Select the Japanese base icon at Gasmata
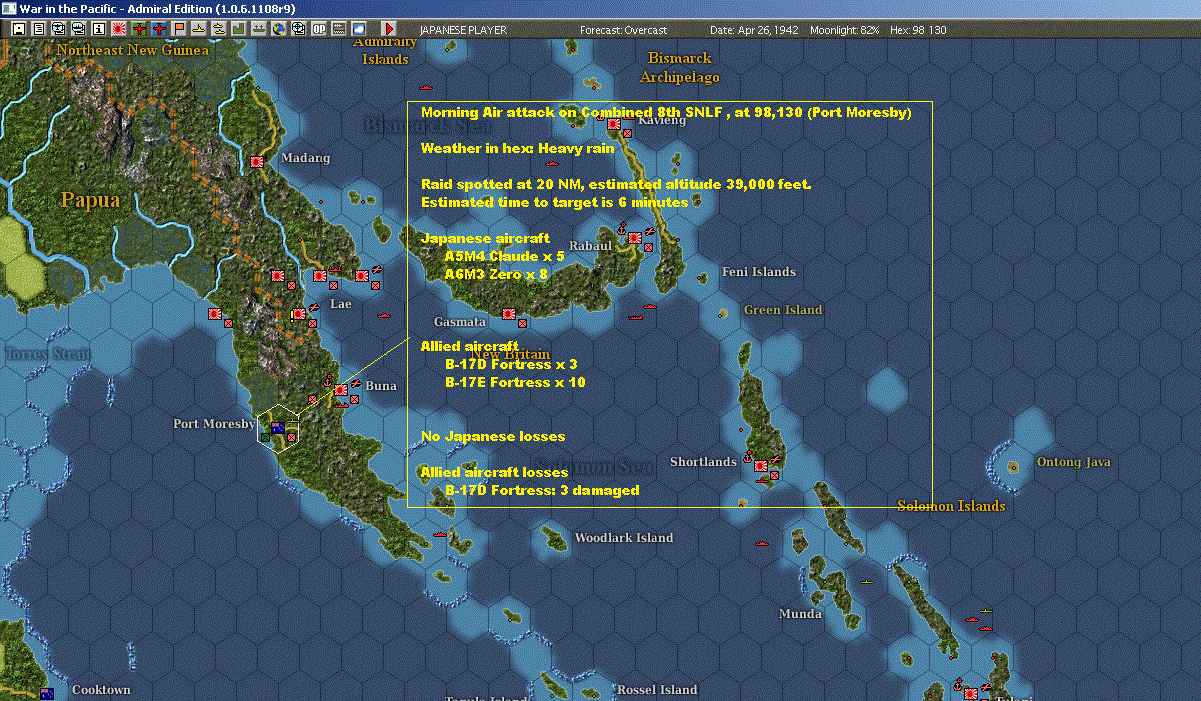This screenshot has height=701, width=1201. click(x=509, y=314)
